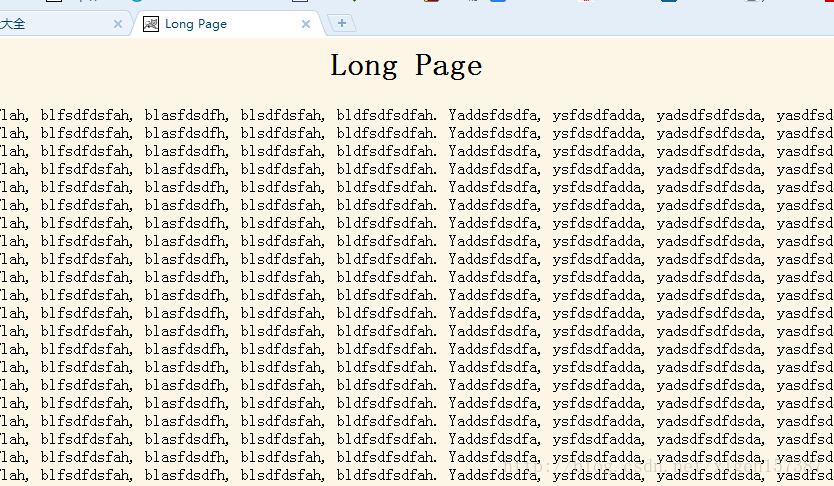
Task: Click the Long Page heading on page
Action: 406,66
